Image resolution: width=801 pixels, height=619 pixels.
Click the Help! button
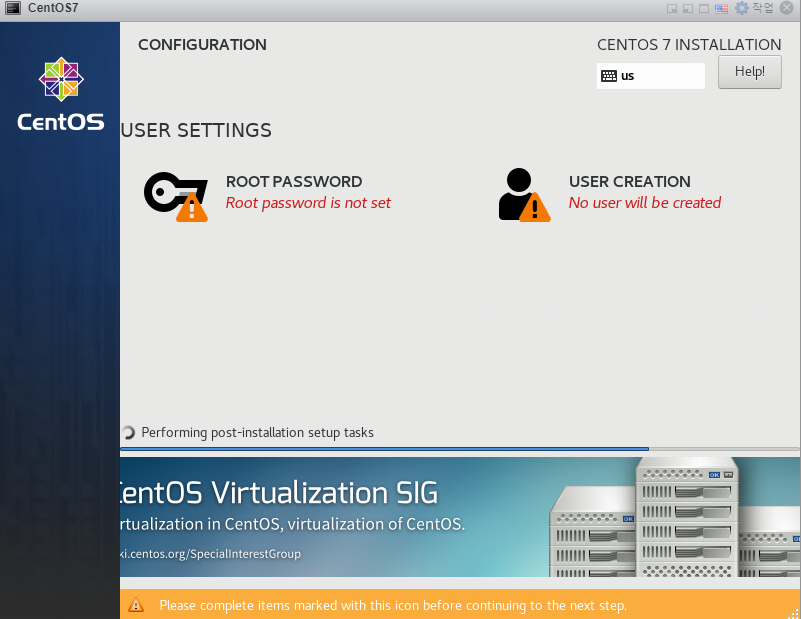click(749, 72)
